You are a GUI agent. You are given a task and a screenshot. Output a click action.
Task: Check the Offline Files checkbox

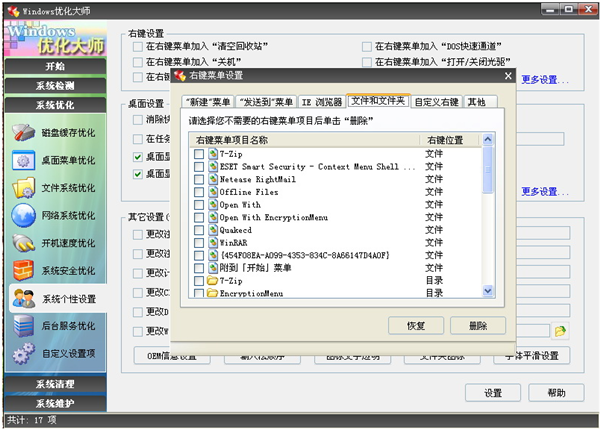click(199, 192)
